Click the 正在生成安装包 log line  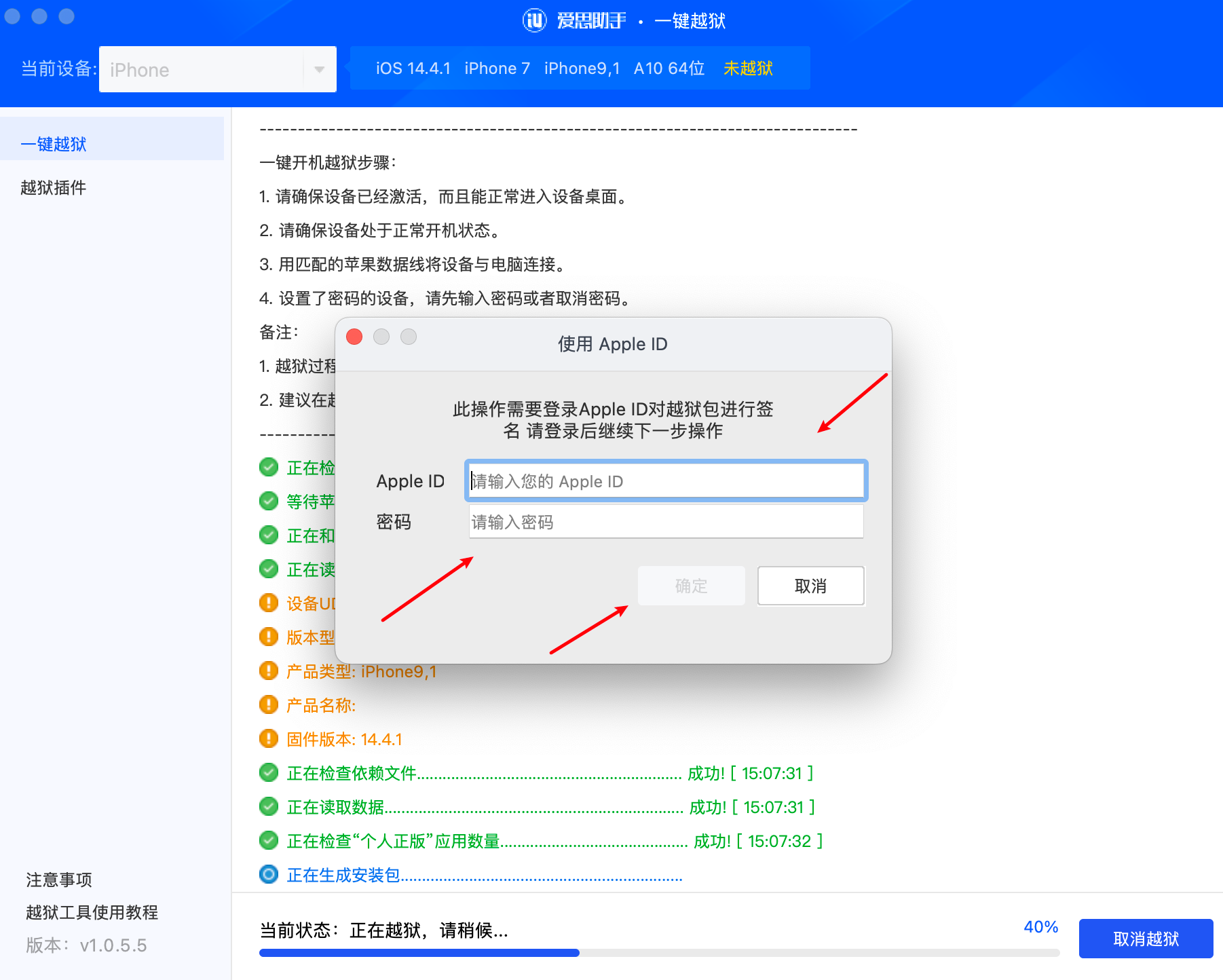[484, 875]
